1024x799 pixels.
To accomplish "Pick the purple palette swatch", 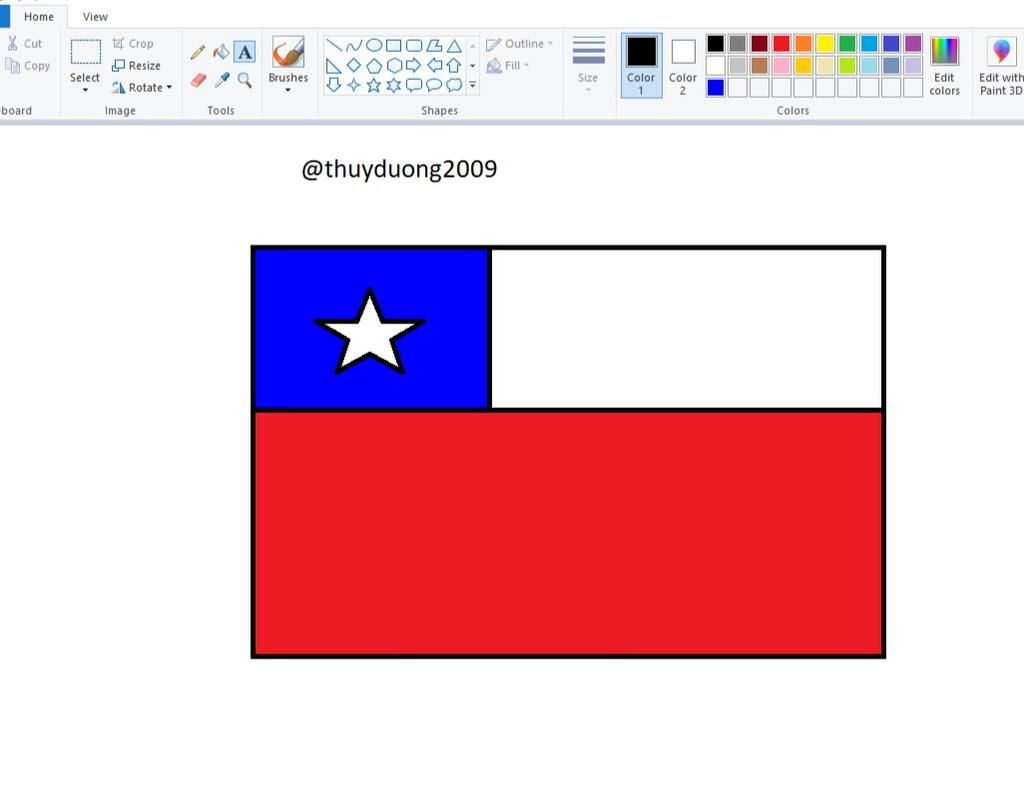I will [x=914, y=44].
